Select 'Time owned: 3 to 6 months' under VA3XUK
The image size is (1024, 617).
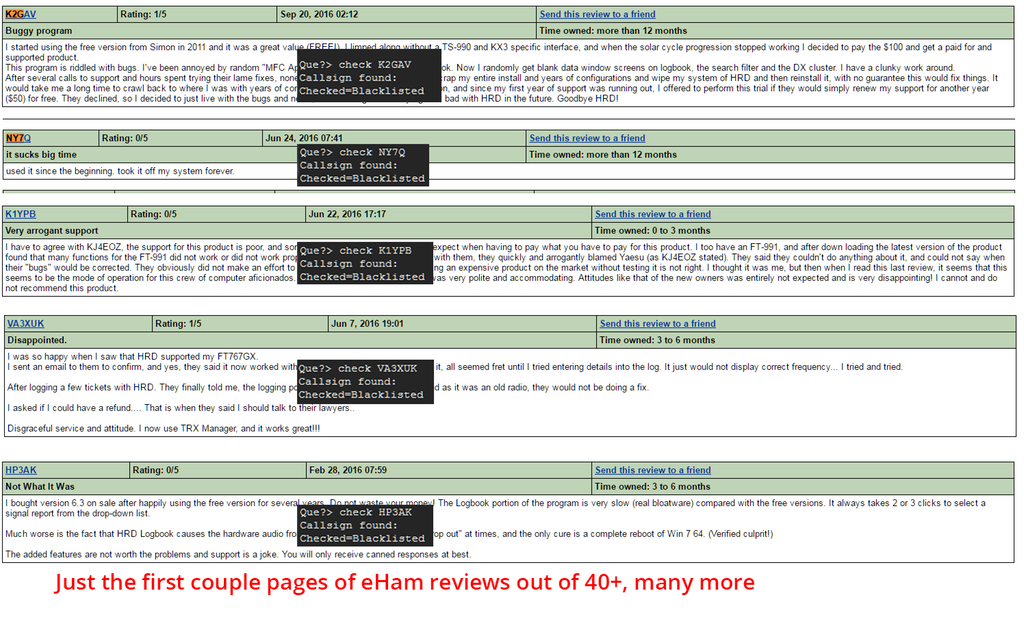point(657,340)
